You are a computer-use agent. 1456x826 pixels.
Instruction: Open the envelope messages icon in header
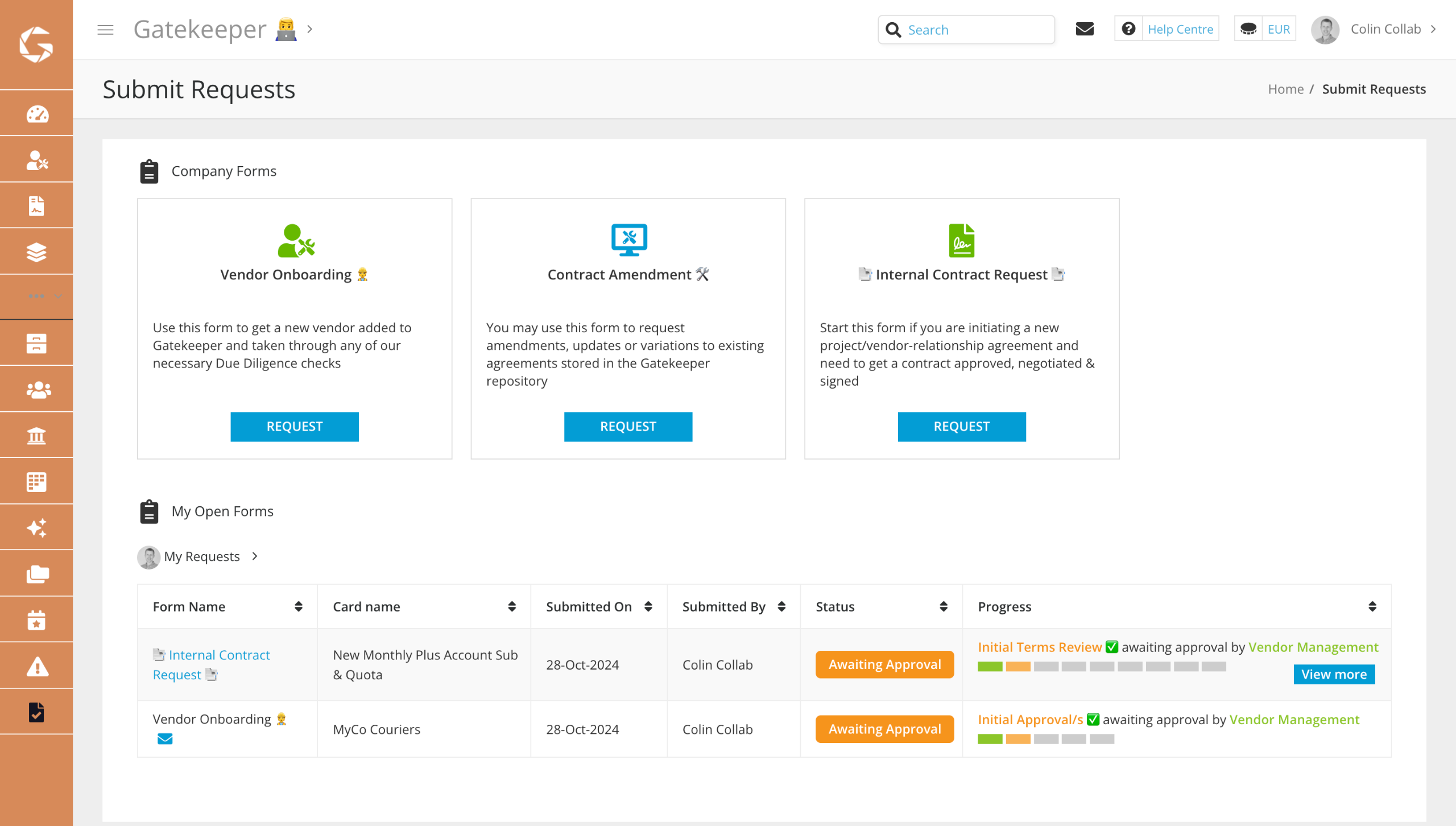(1085, 29)
